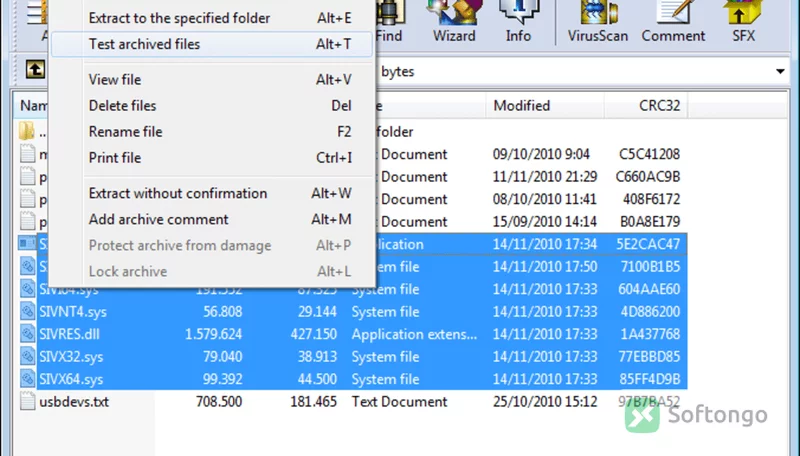Screen dimensions: 800x456
Task: Click size value 1.579.624 of SIVRES.dll
Action: [213, 334]
